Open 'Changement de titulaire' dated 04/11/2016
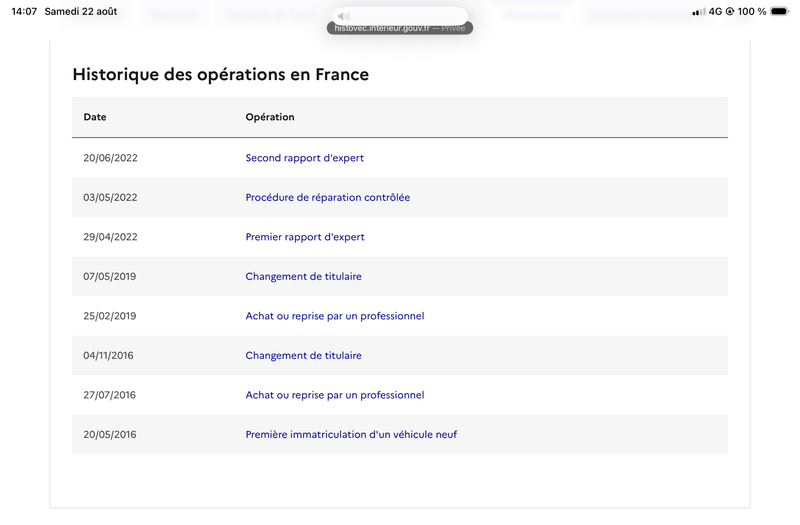Image resolution: width=800 pixels, height=525 pixels. [x=304, y=356]
